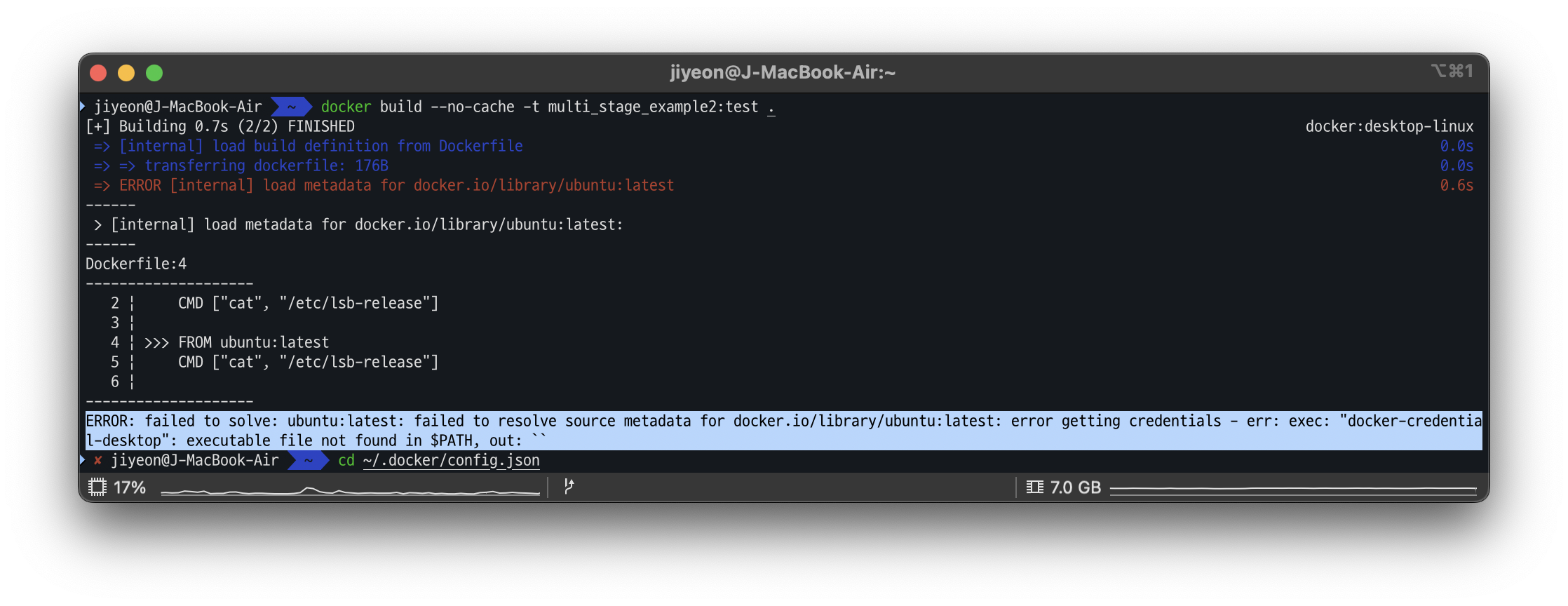Click the window title jiyeon@J-MacBook-Air:~
This screenshot has height=606, width=1568.
783,72
